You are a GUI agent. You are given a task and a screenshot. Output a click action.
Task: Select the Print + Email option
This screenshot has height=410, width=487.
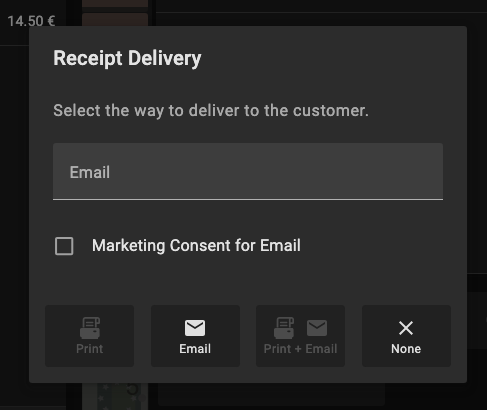(x=300, y=336)
